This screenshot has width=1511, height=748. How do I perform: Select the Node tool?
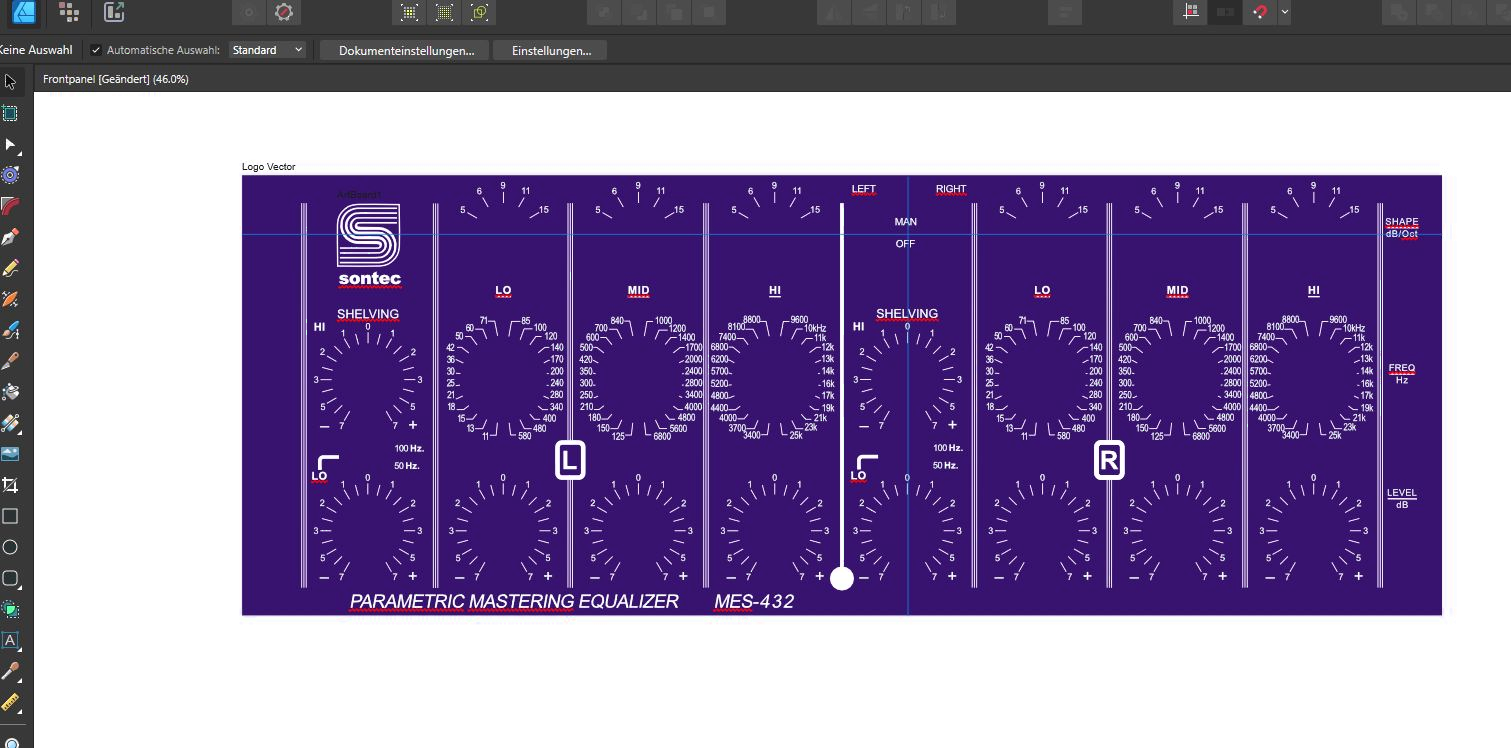point(11,145)
